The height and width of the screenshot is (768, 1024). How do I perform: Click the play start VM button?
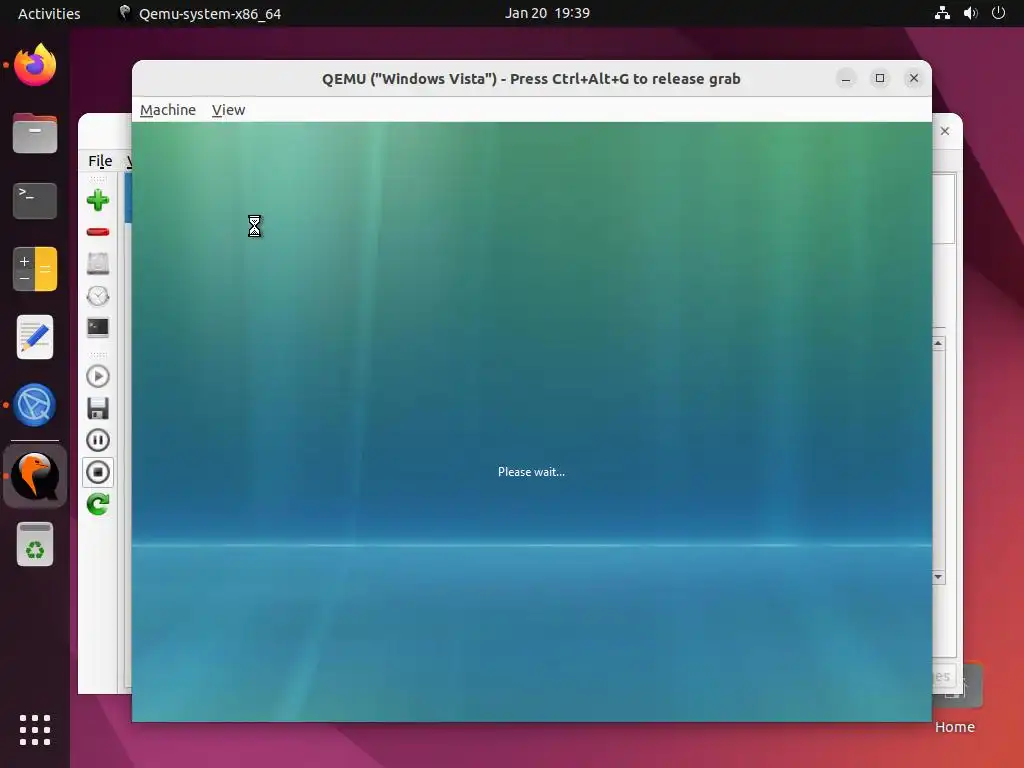tap(98, 376)
